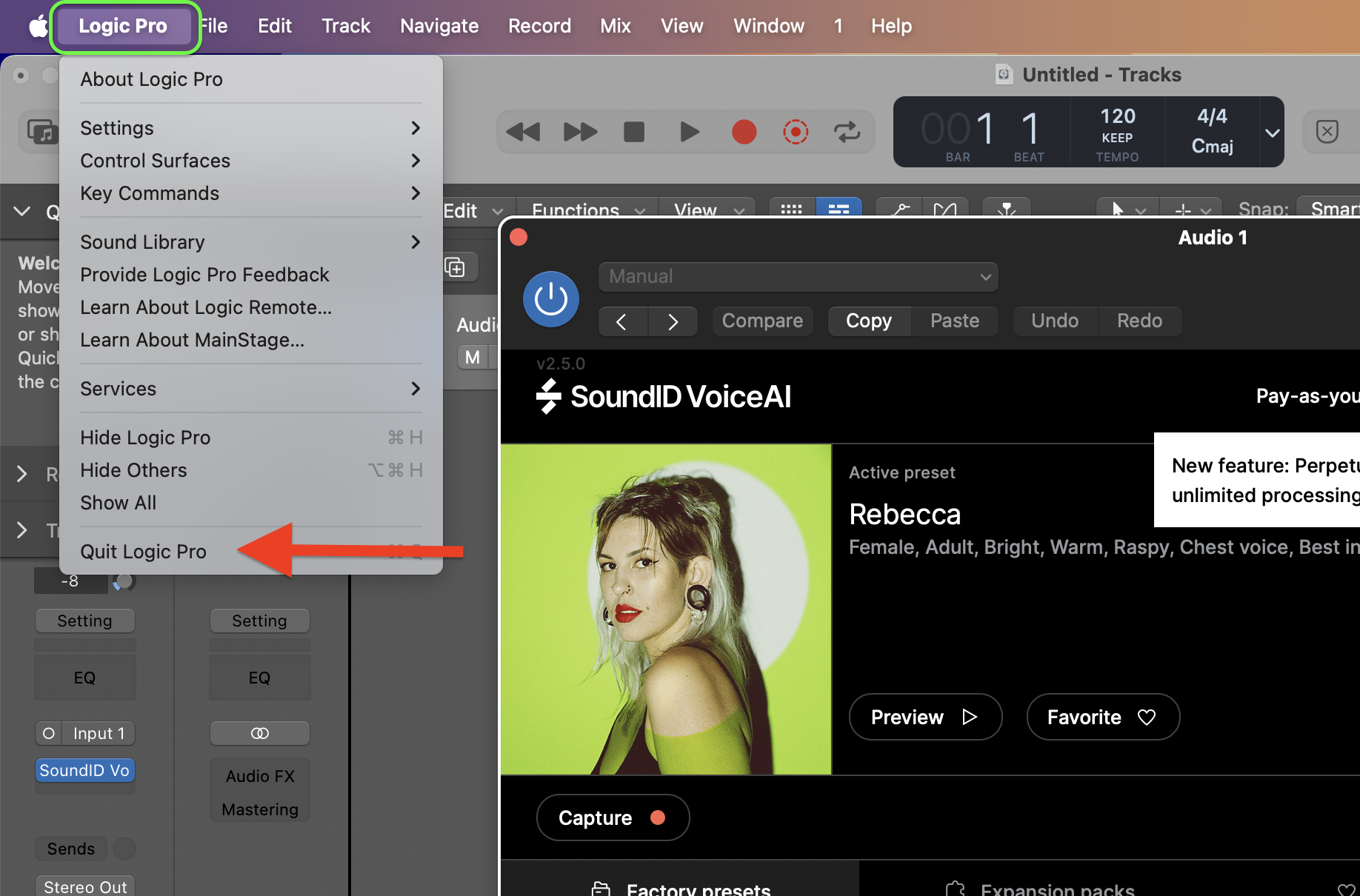
Task: Toggle the Input 1 format circle button
Action: (x=49, y=733)
